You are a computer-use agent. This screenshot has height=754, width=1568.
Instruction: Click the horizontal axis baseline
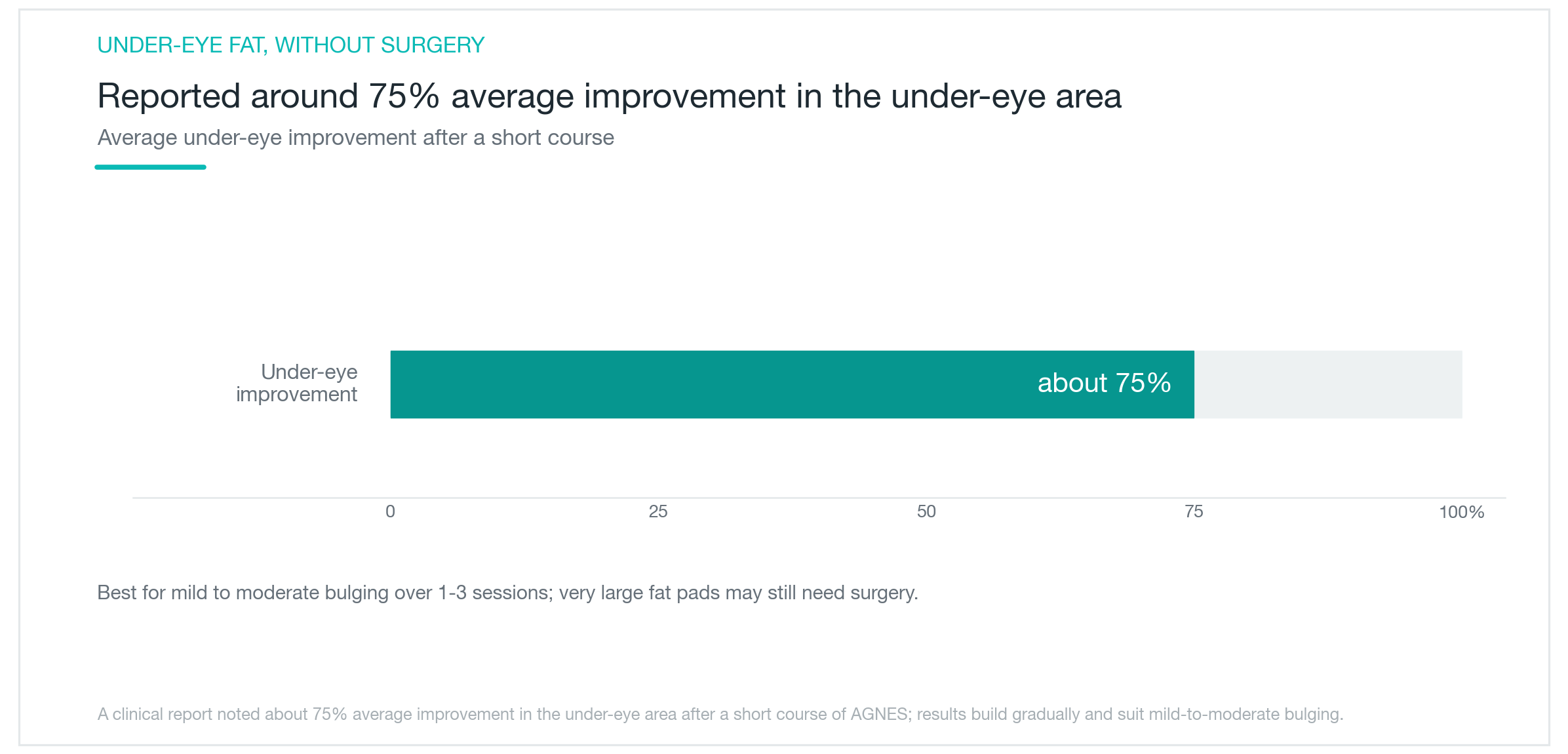pyautogui.click(x=819, y=498)
